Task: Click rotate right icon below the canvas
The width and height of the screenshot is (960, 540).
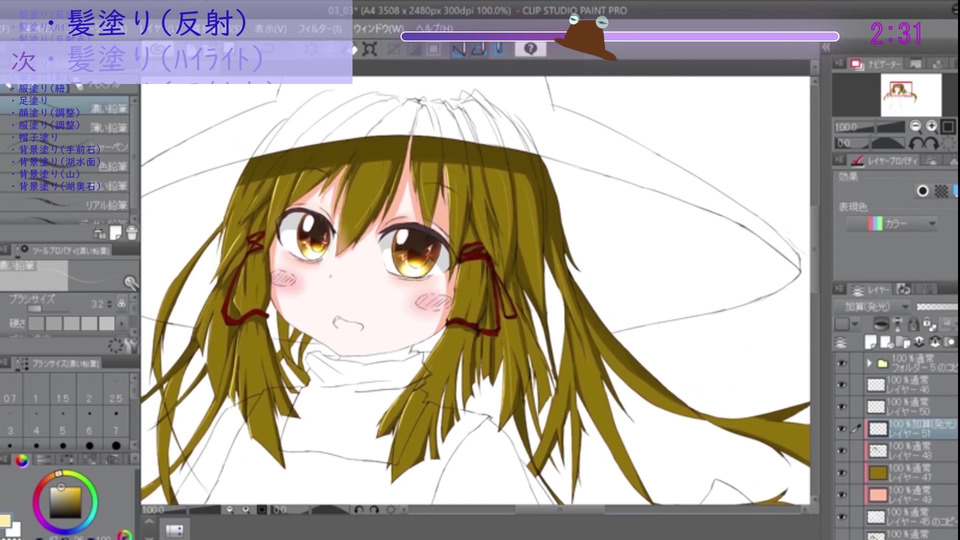Action: pyautogui.click(x=374, y=509)
